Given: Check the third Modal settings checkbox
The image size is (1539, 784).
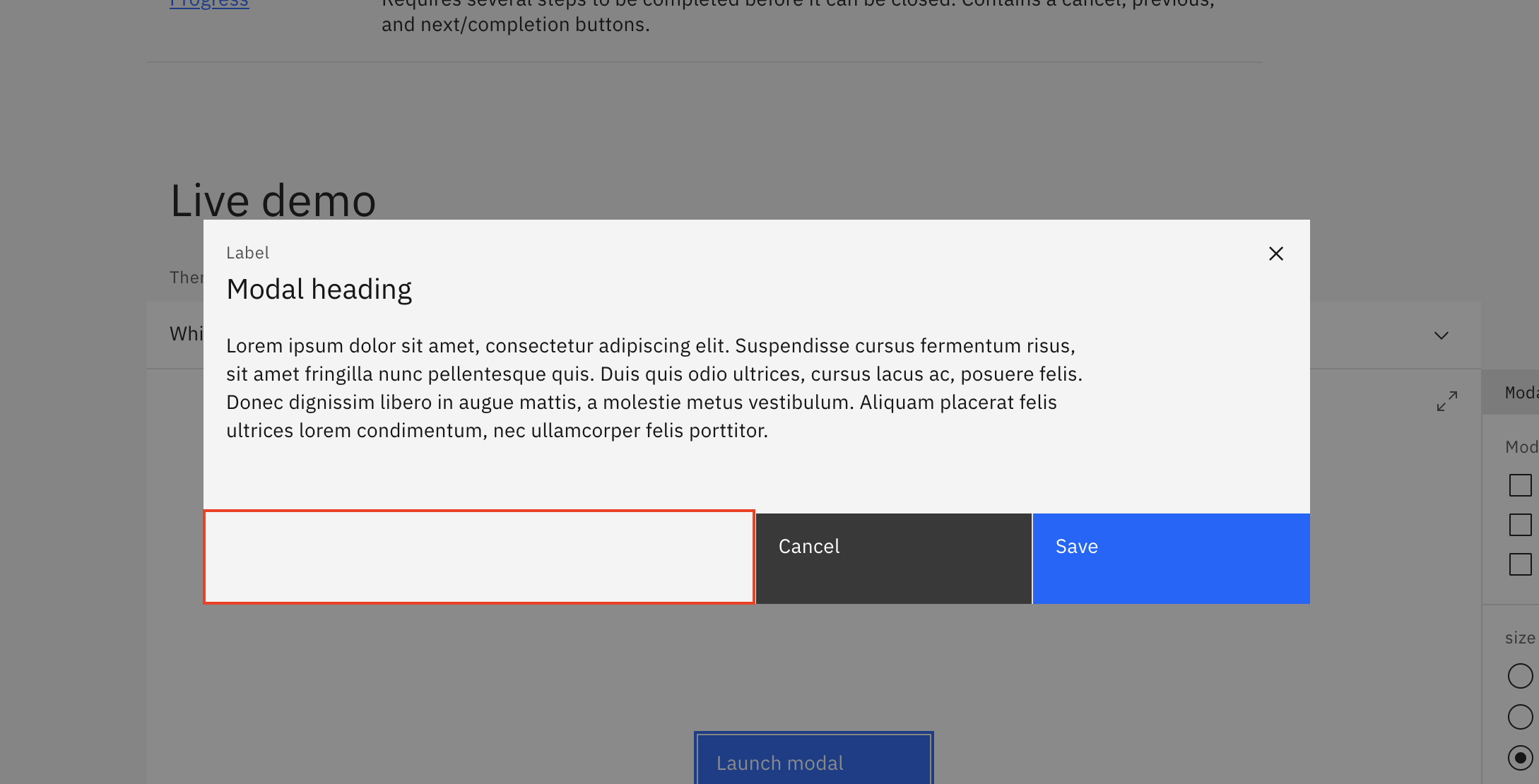Looking at the screenshot, I should (1521, 564).
